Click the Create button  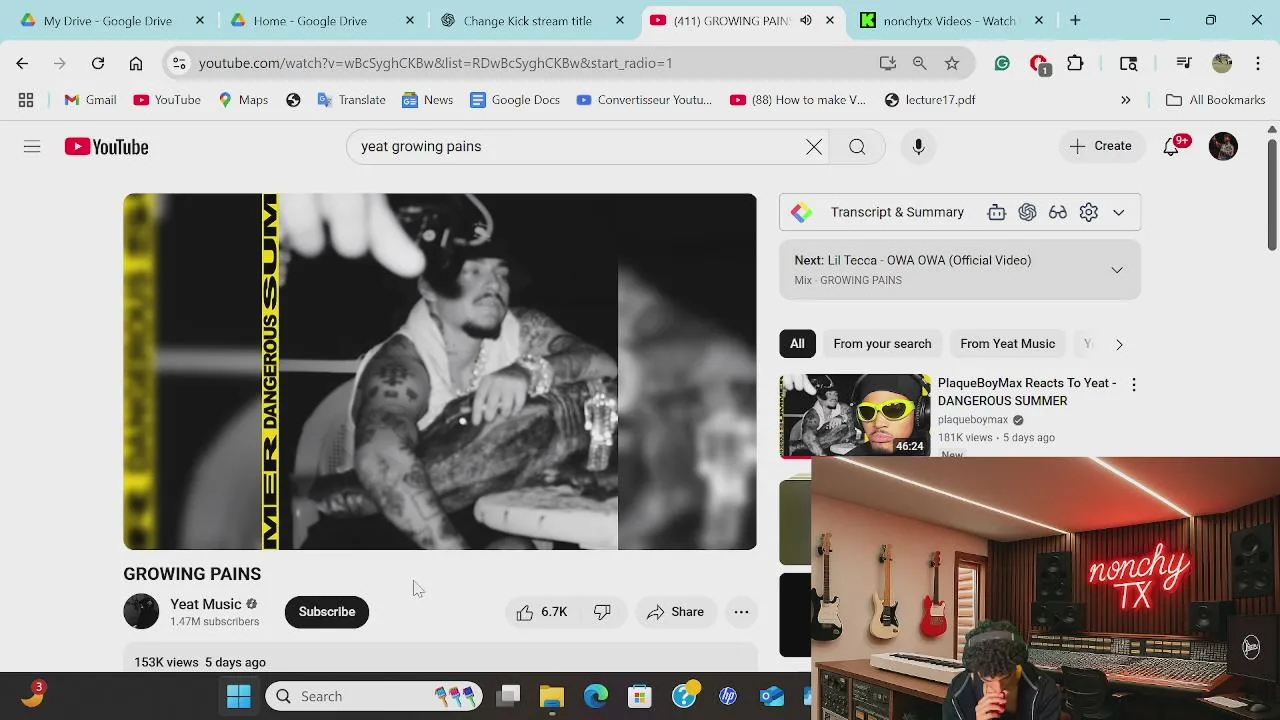coord(1101,146)
